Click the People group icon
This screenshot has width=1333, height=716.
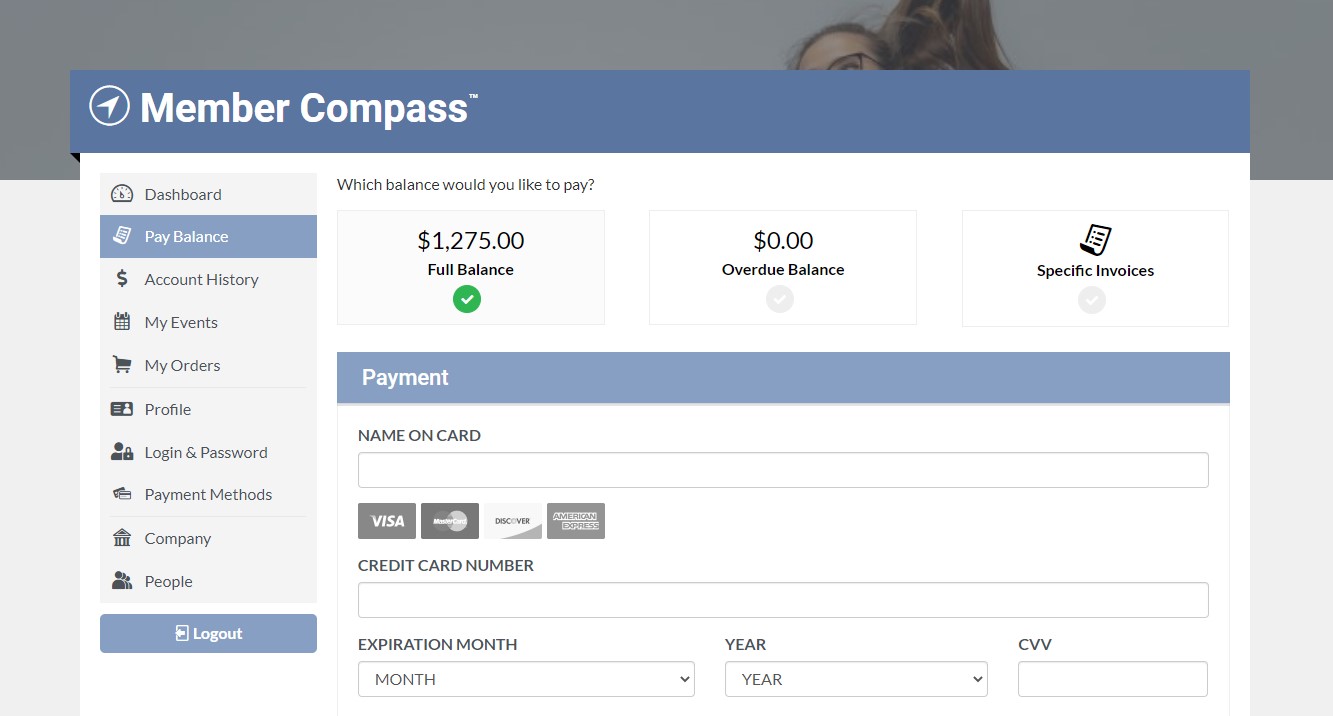pyautogui.click(x=122, y=581)
